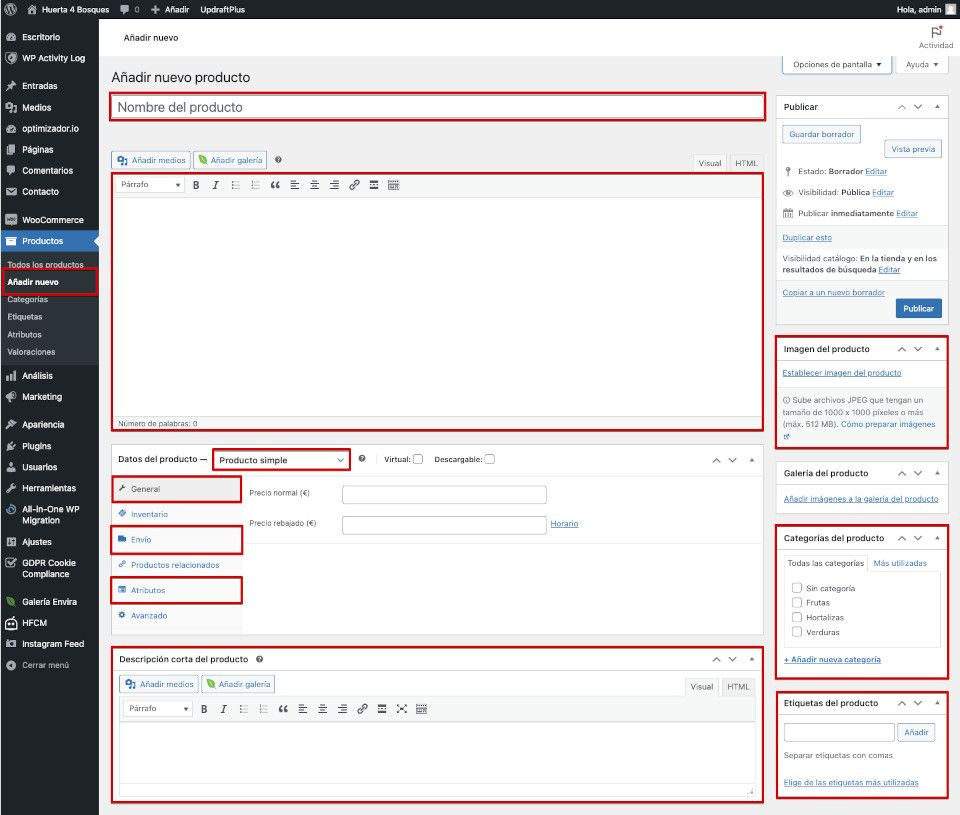This screenshot has height=815, width=960.
Task: Click the bulleted list icon in main editor
Action: pos(235,185)
